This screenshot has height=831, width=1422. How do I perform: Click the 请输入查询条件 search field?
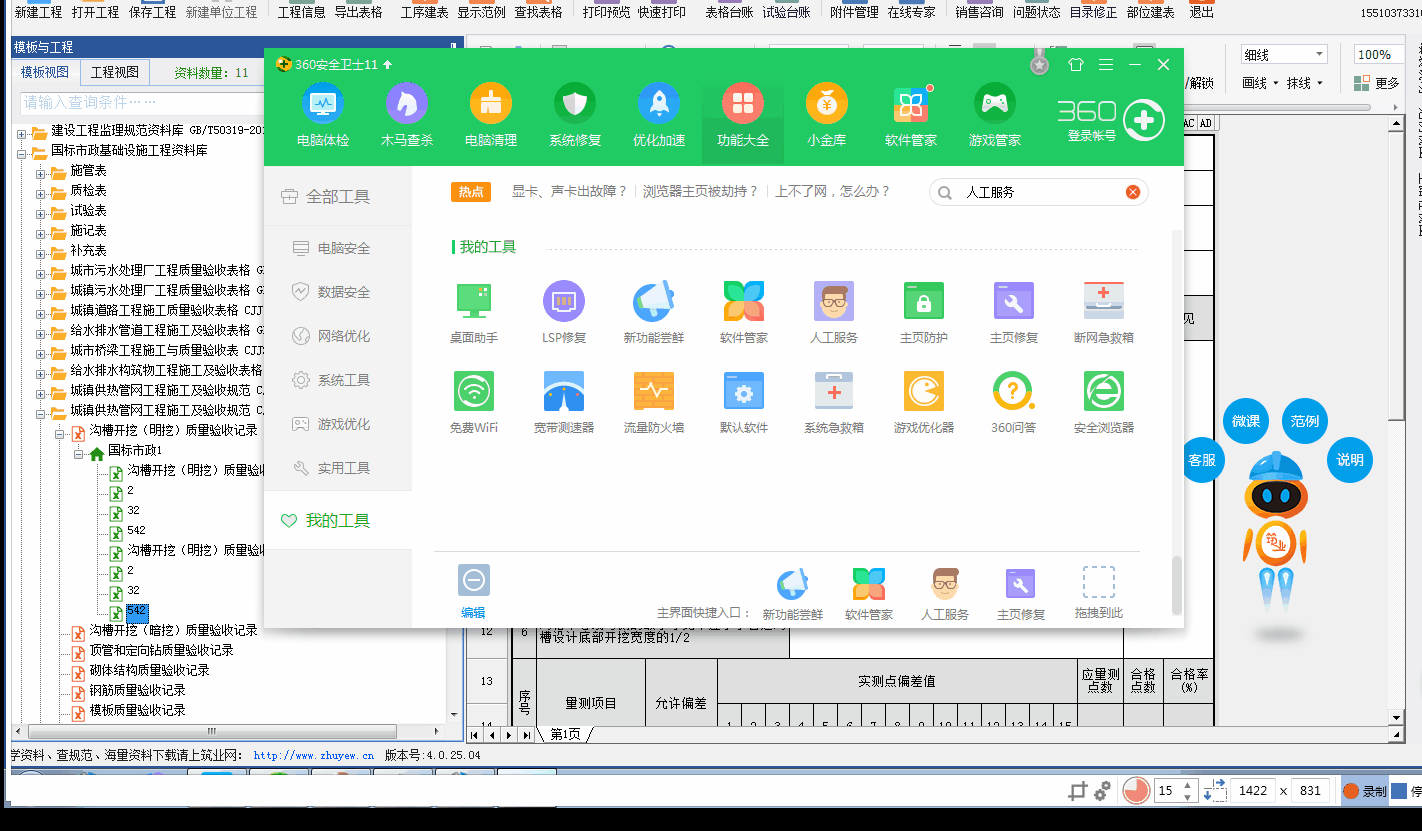pos(140,102)
